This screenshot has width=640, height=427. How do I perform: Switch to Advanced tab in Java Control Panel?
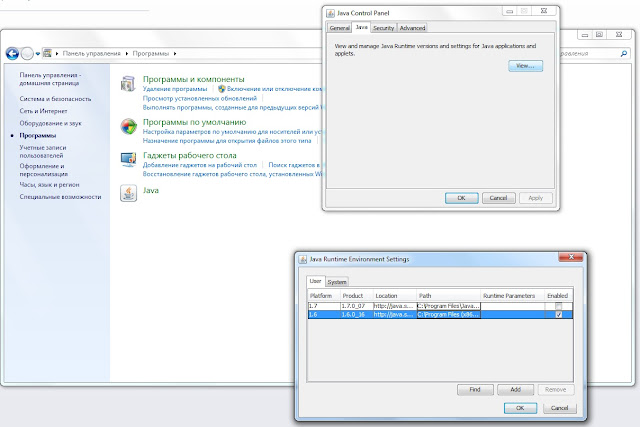pos(412,28)
